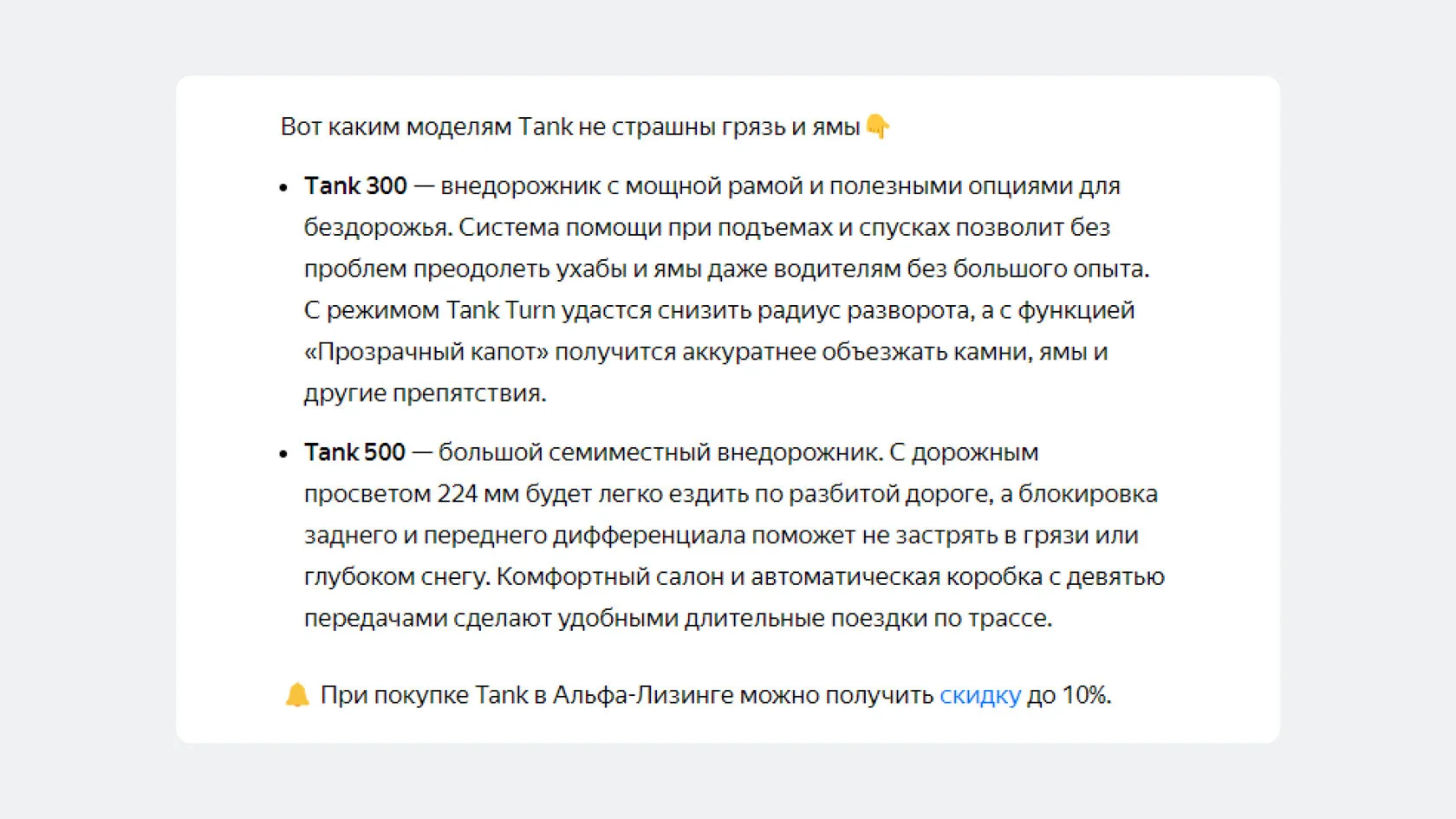The width and height of the screenshot is (1456, 819).
Task: Click the words "При покупке Tank"
Action: click(424, 695)
